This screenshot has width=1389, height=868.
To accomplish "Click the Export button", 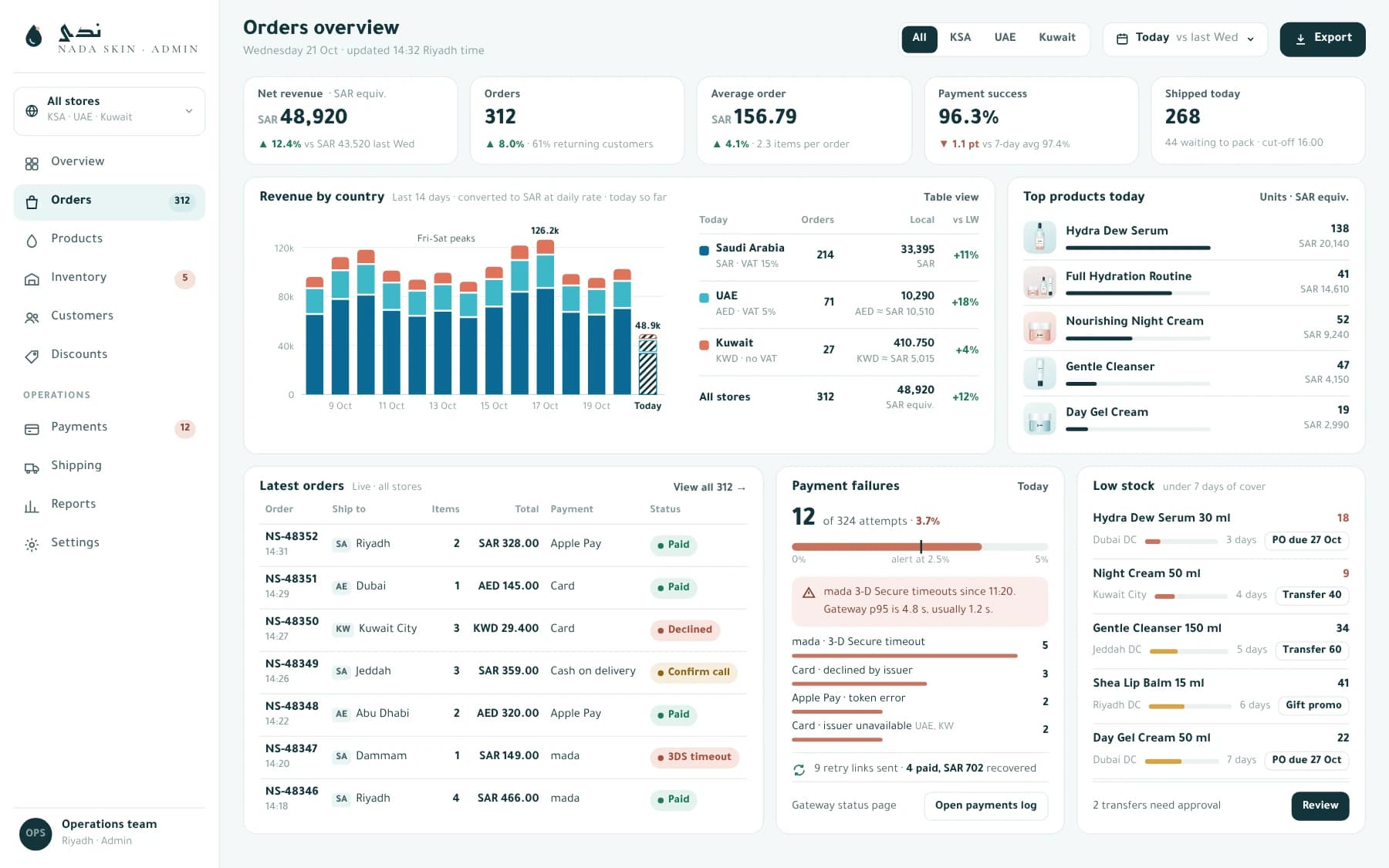I will pyautogui.click(x=1323, y=39).
